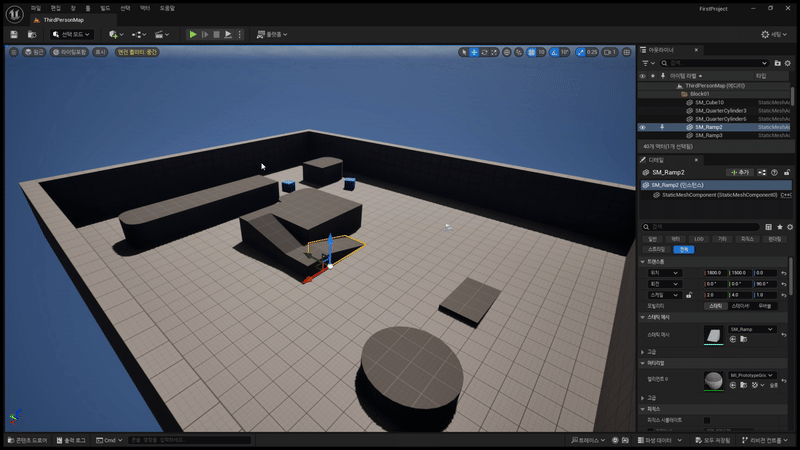Choose the Scale gizmo tool

pos(494,52)
